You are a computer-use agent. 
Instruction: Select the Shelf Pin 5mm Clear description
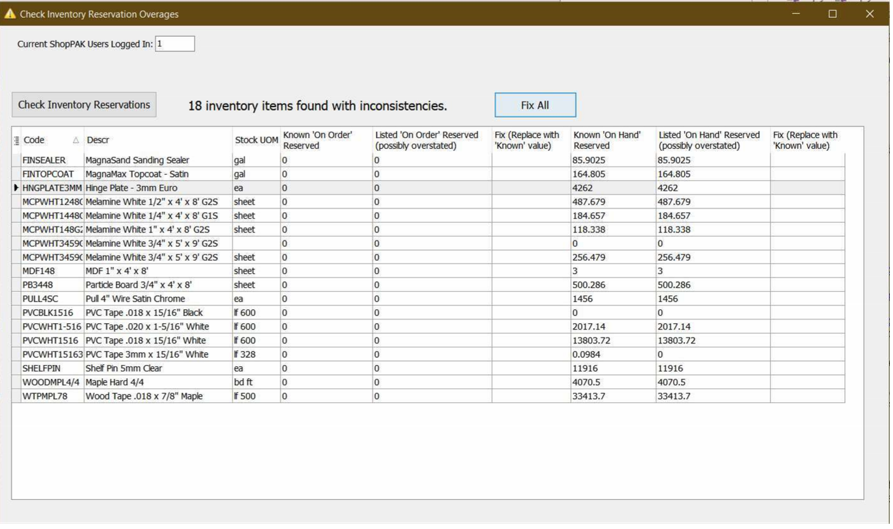point(156,369)
